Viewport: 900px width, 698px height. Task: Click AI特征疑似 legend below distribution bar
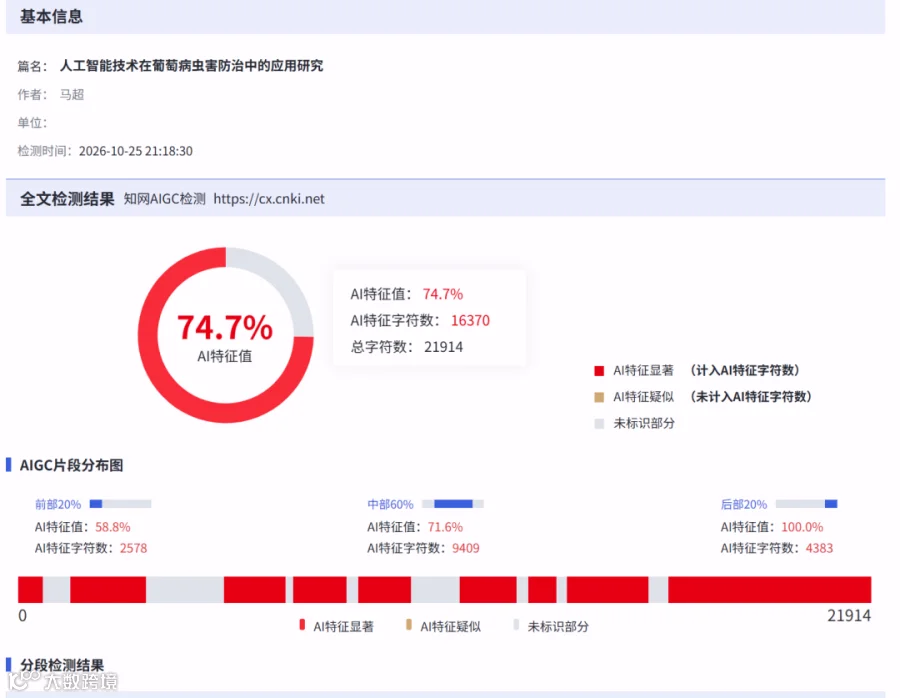click(x=444, y=626)
